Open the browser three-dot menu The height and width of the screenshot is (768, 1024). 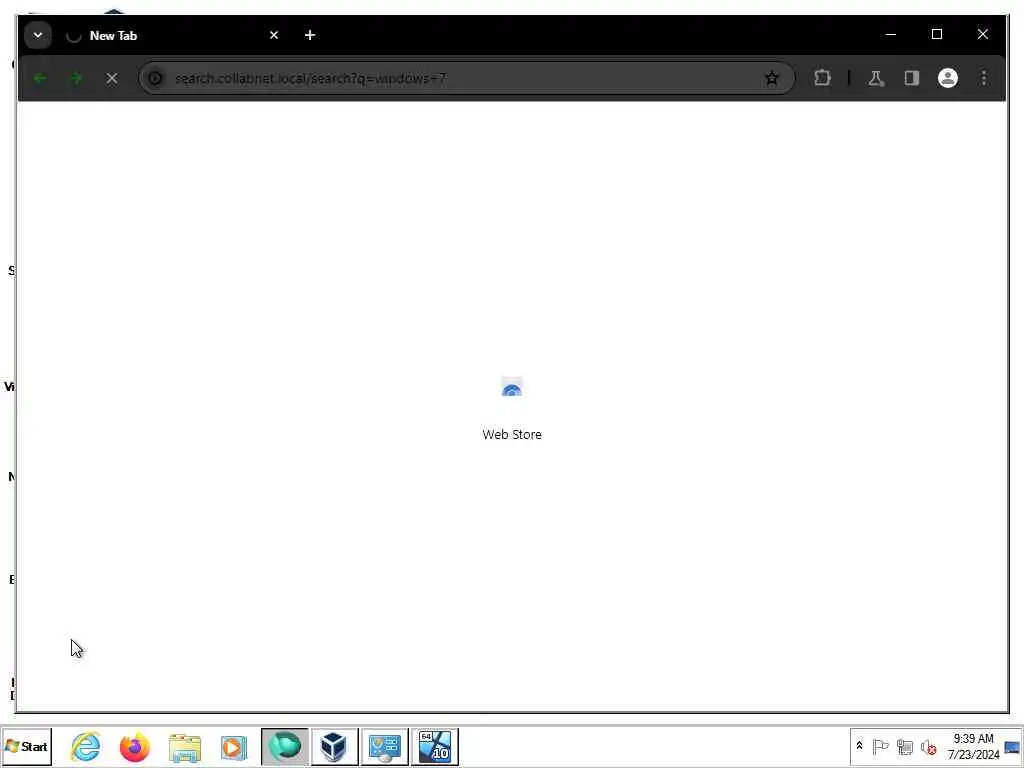pos(984,78)
